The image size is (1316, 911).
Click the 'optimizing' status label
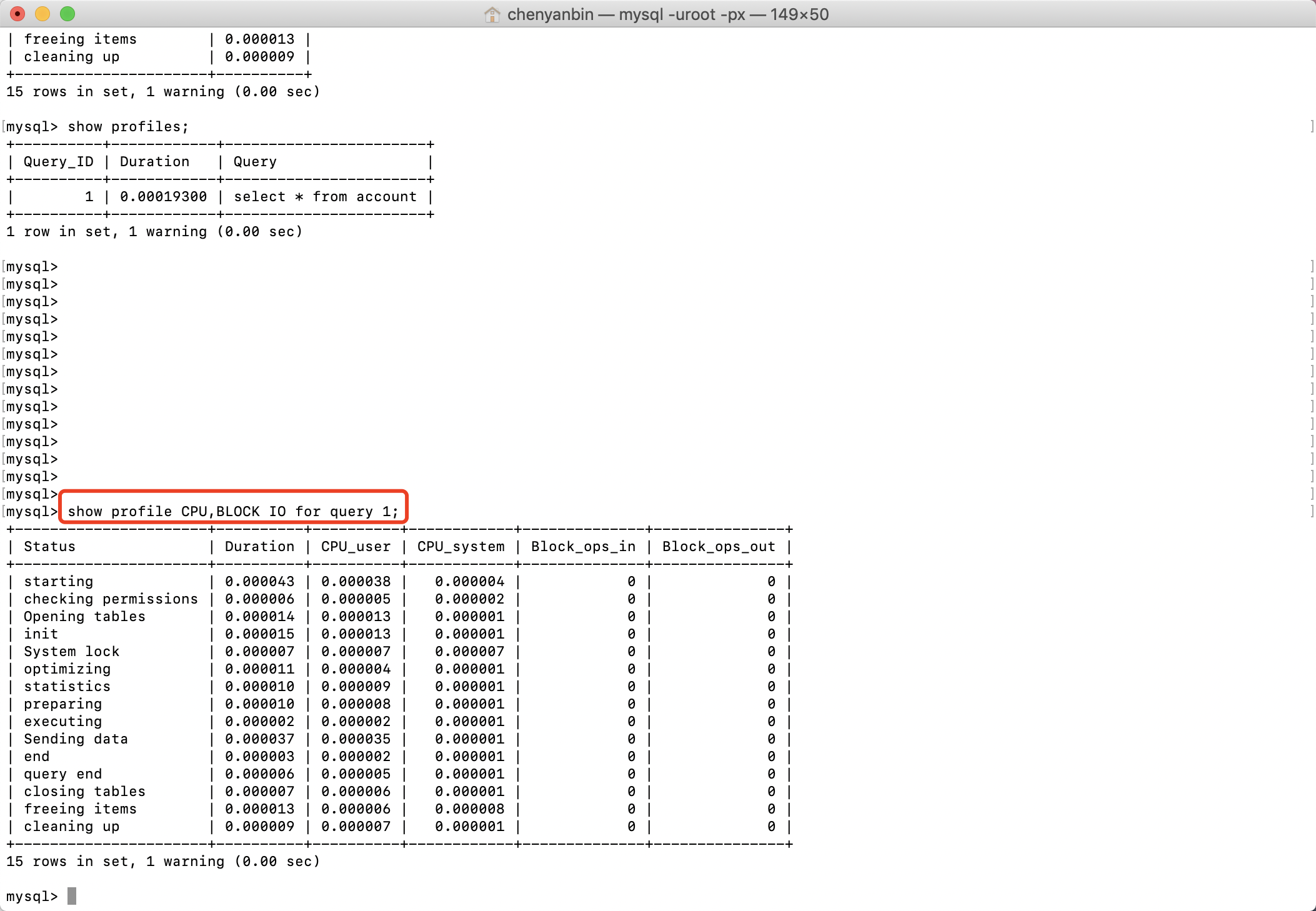(67, 669)
